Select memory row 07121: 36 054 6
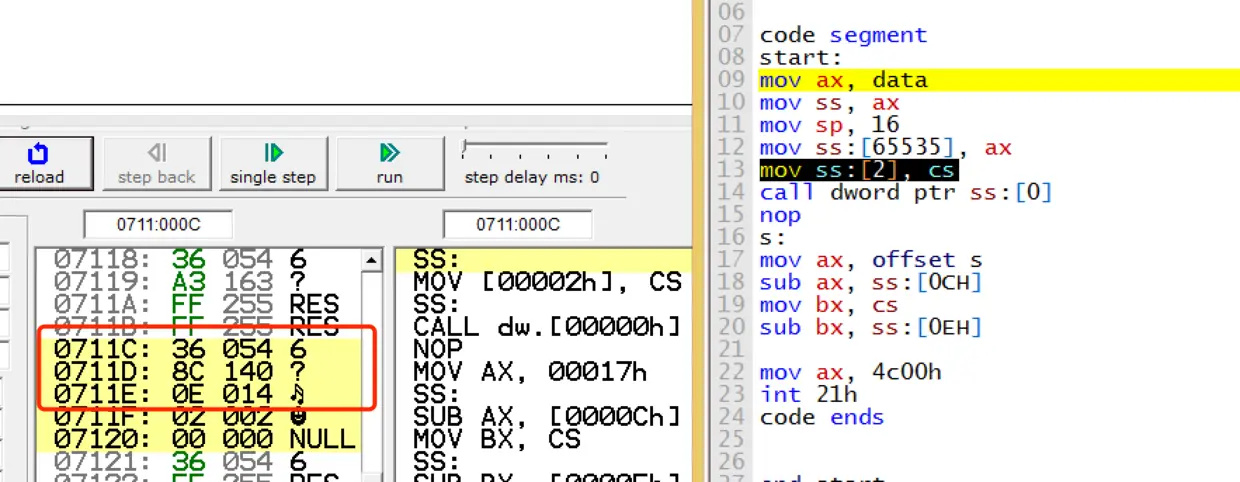Image resolution: width=1240 pixels, height=482 pixels. (x=197, y=461)
